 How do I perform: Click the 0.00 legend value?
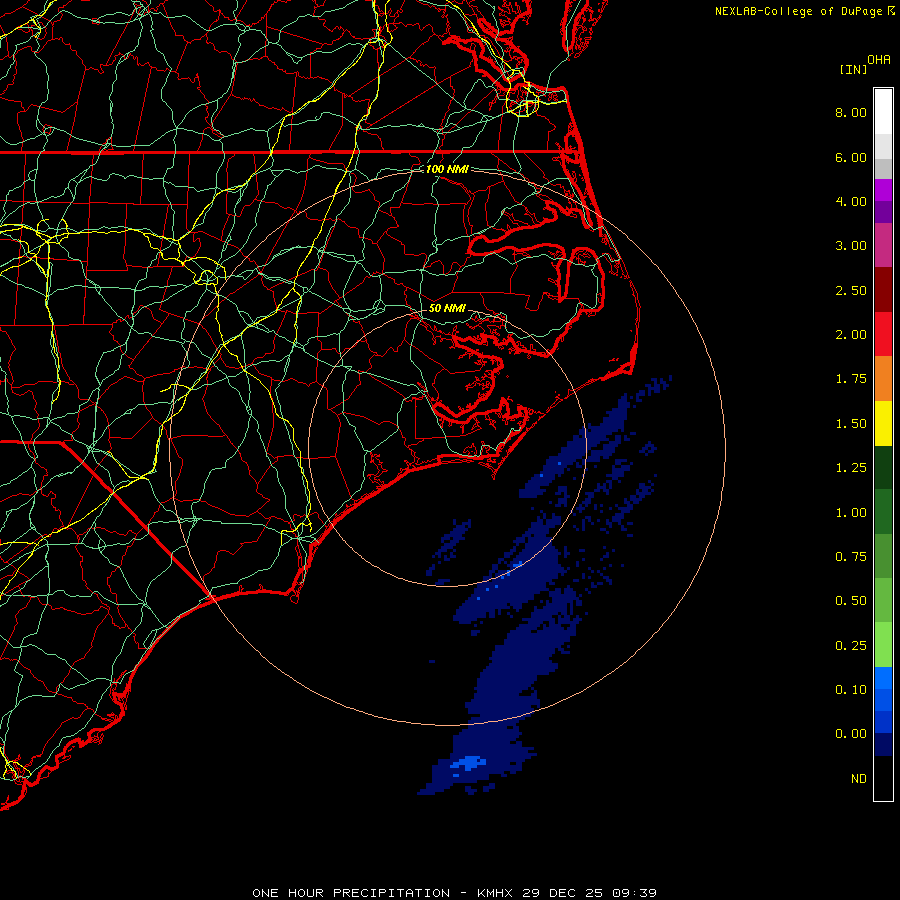[x=851, y=734]
